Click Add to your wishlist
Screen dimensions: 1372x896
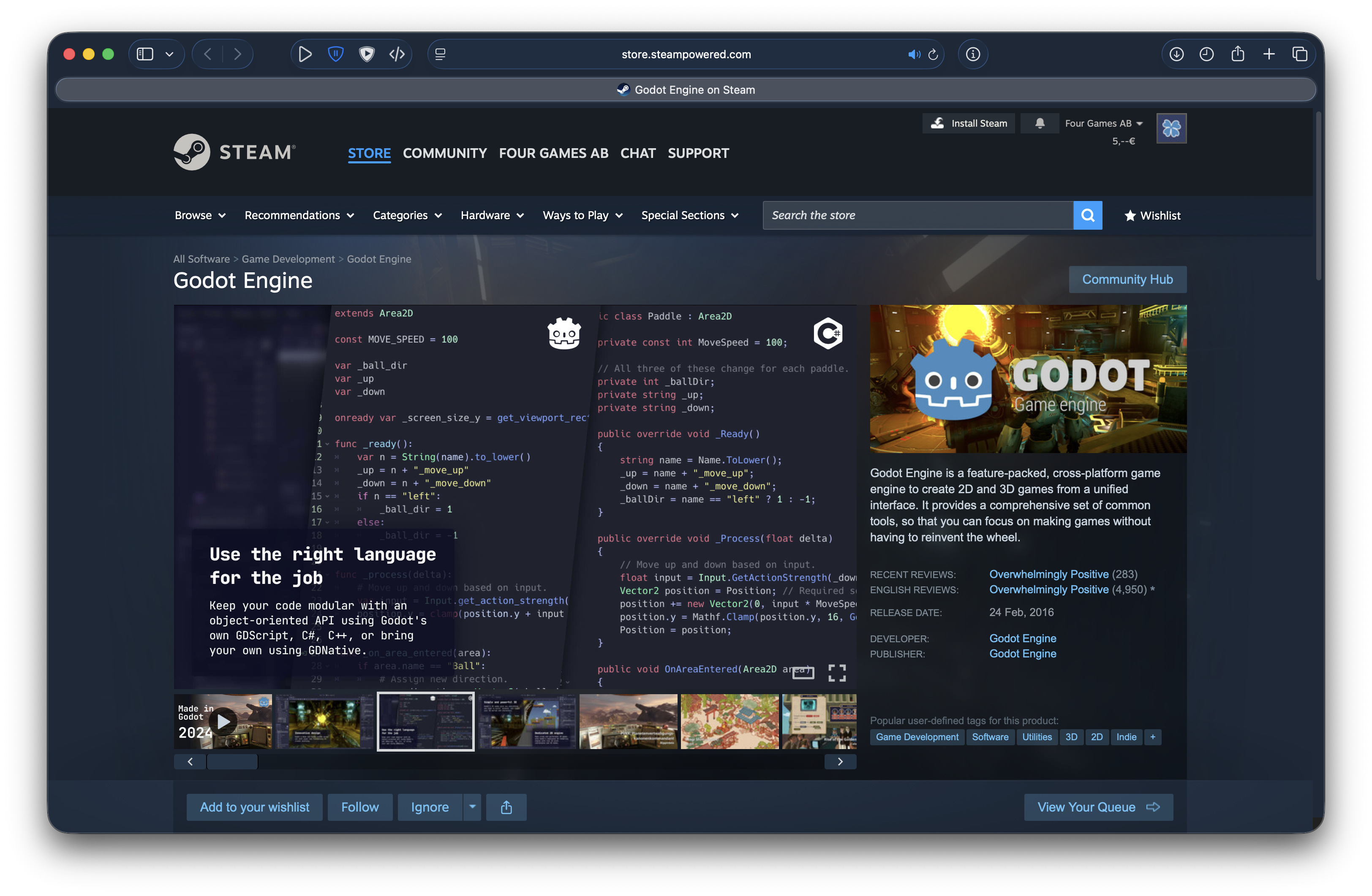pos(255,807)
